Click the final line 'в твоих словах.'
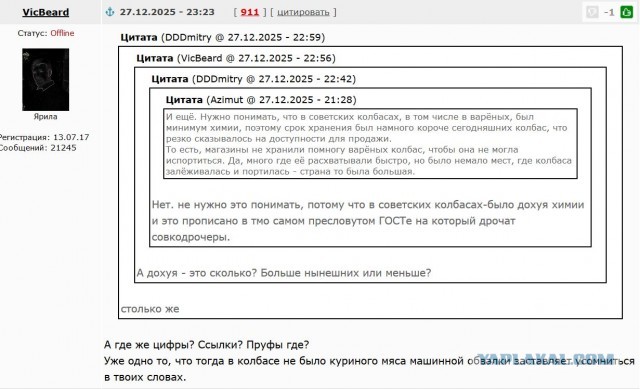 click(x=145, y=377)
